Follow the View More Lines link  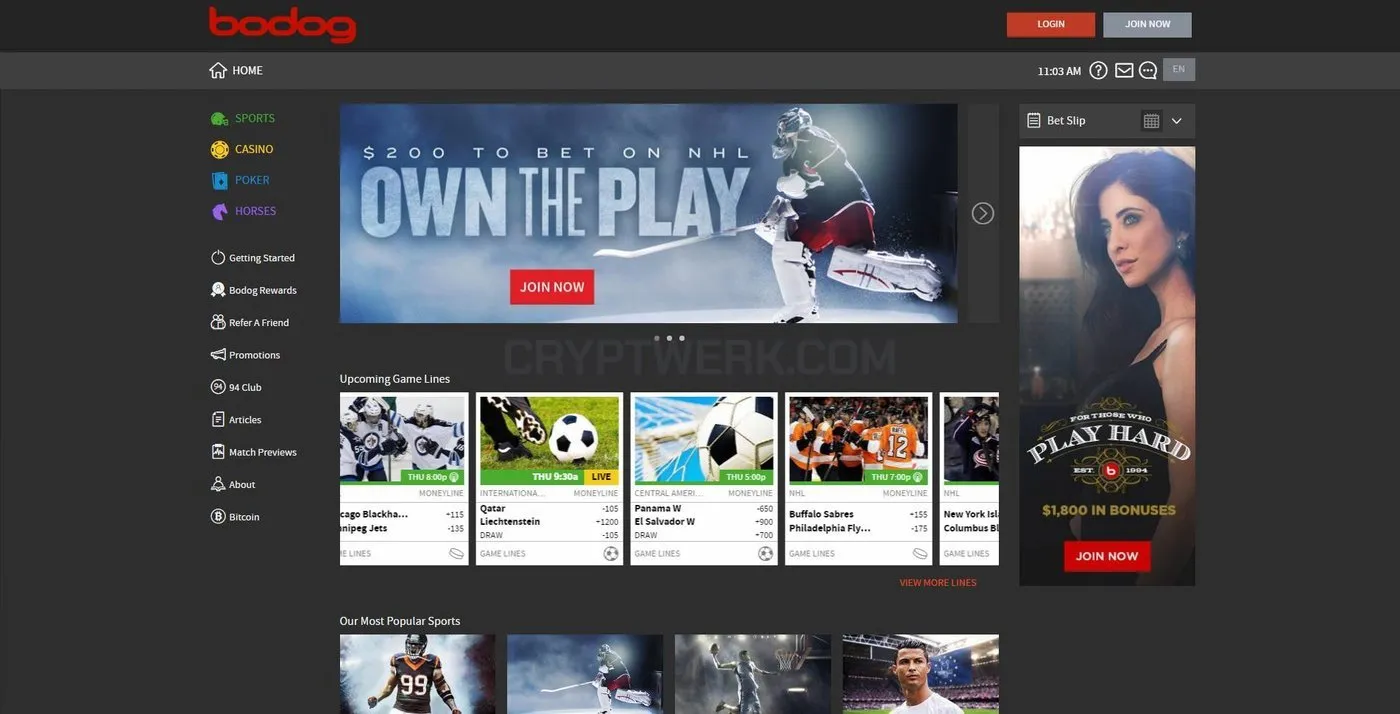click(x=938, y=583)
